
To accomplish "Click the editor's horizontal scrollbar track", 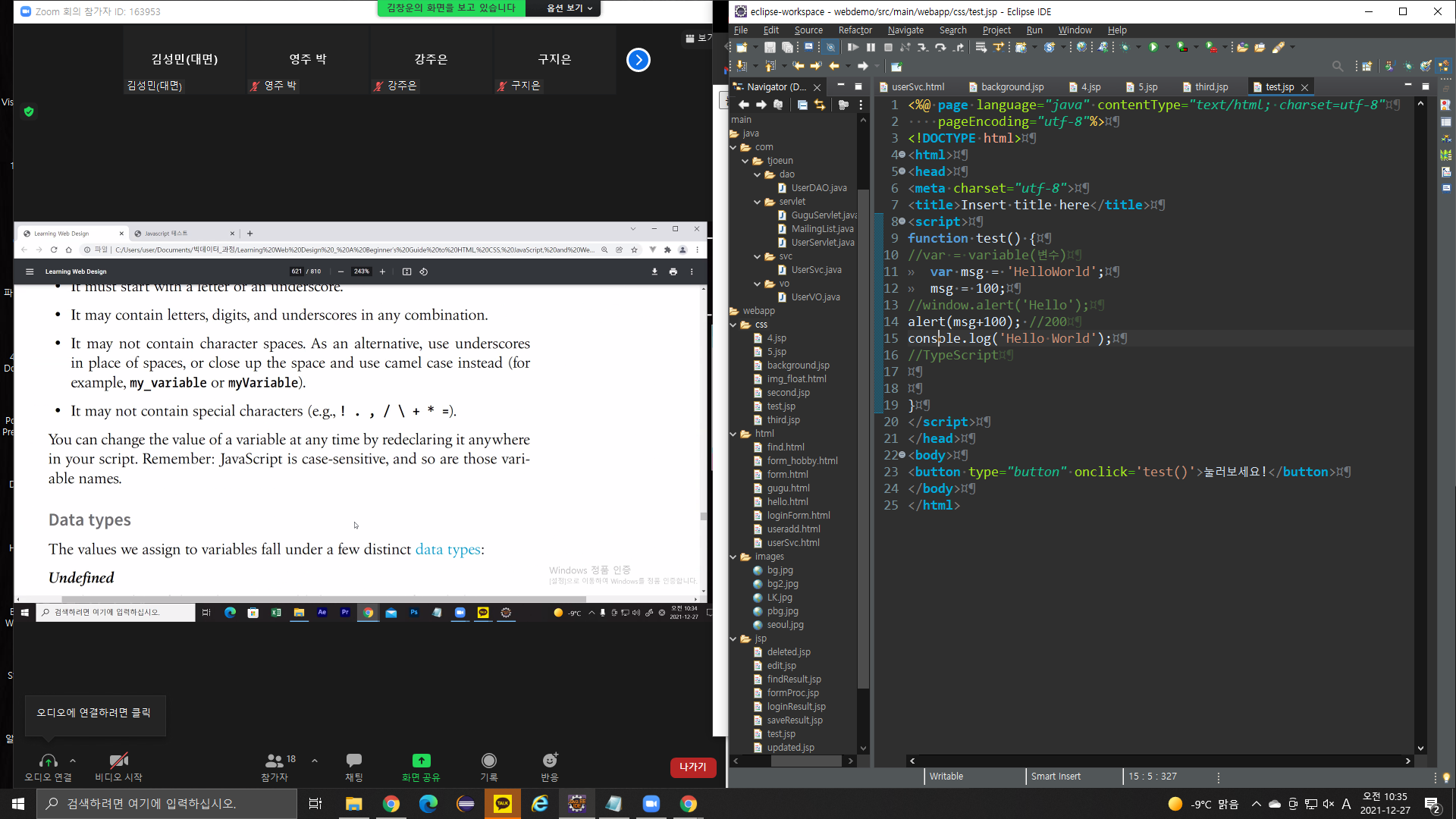I will [1160, 761].
